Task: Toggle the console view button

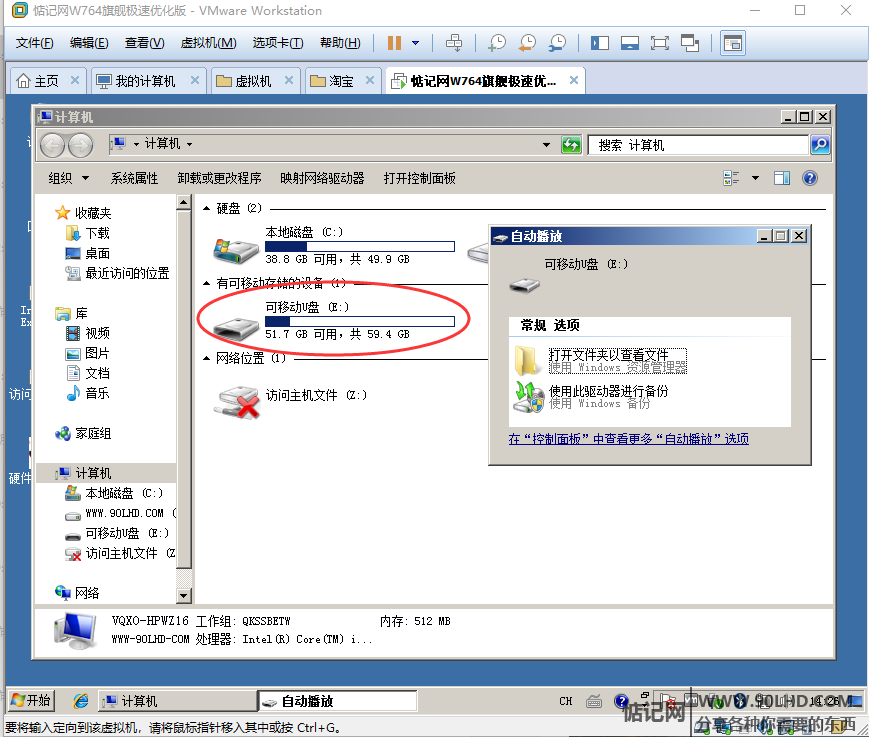Action: click(x=733, y=43)
